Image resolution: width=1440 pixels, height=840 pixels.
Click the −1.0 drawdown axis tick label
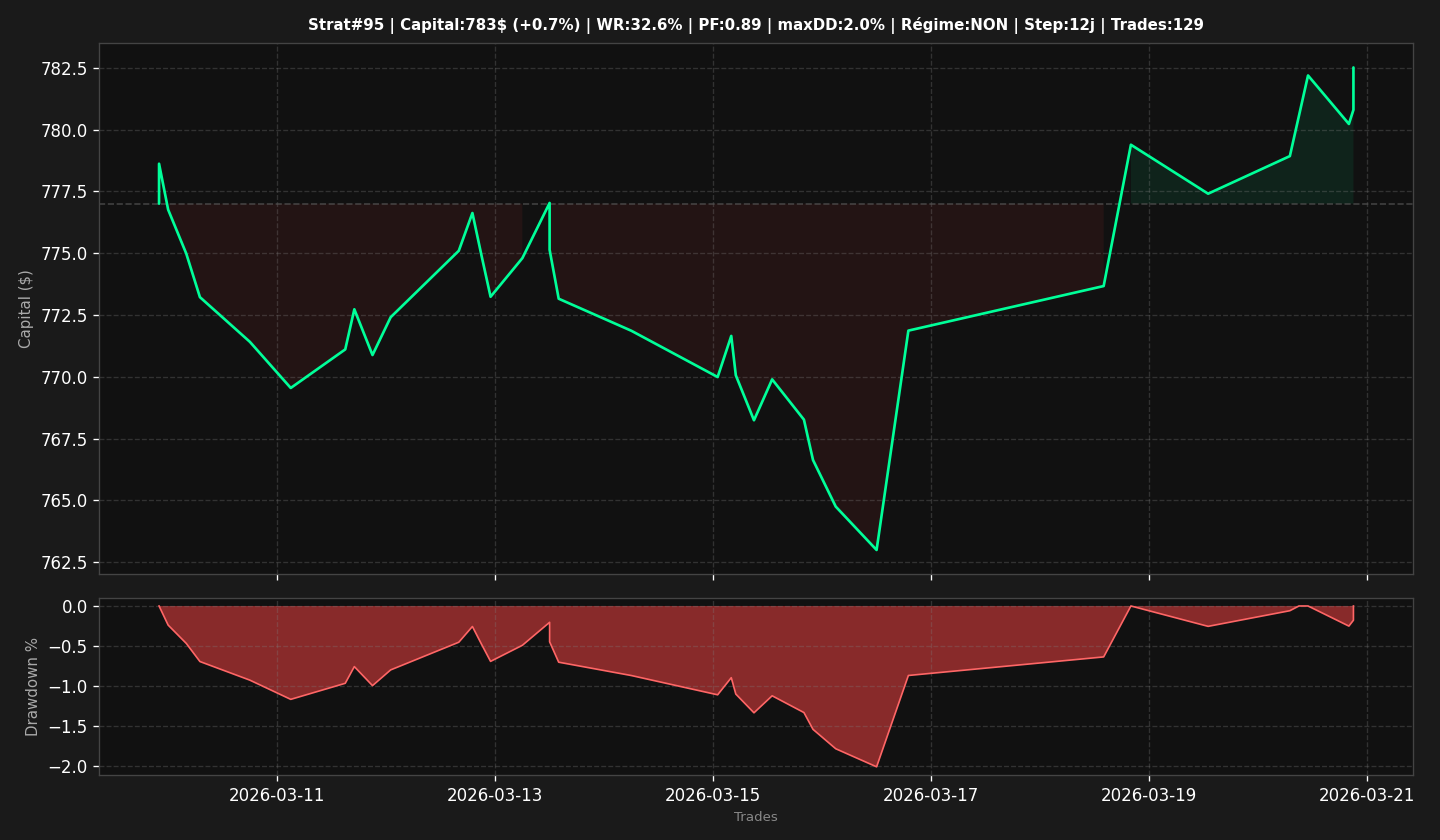(x=68, y=687)
